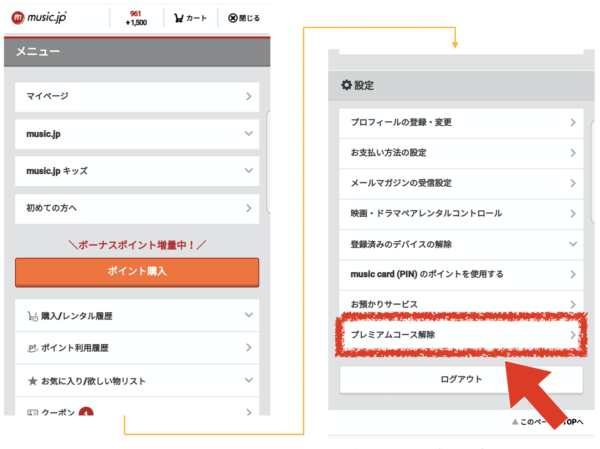Screen dimensions: 600x449
Task: Click the music.jp logo
Action: pos(39,18)
